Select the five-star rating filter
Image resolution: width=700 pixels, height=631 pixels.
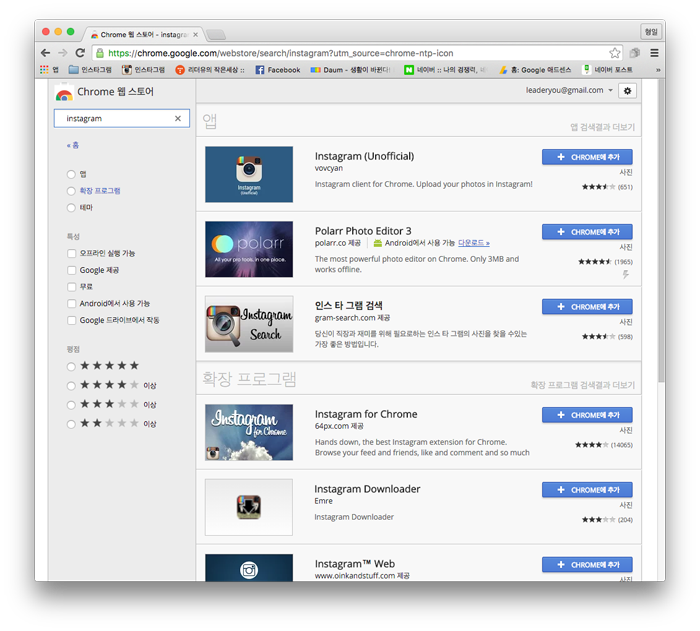71,367
